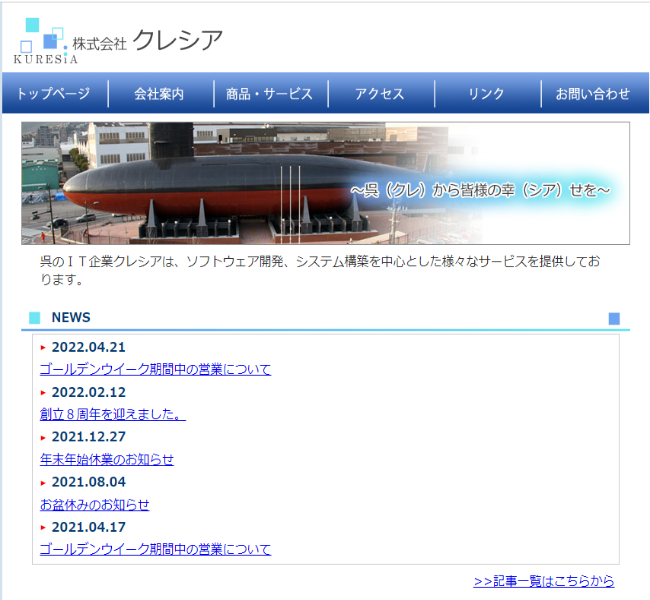650x600 pixels.
Task: Click the red arrow bullet before 2021.04.17
Action: pos(43,528)
